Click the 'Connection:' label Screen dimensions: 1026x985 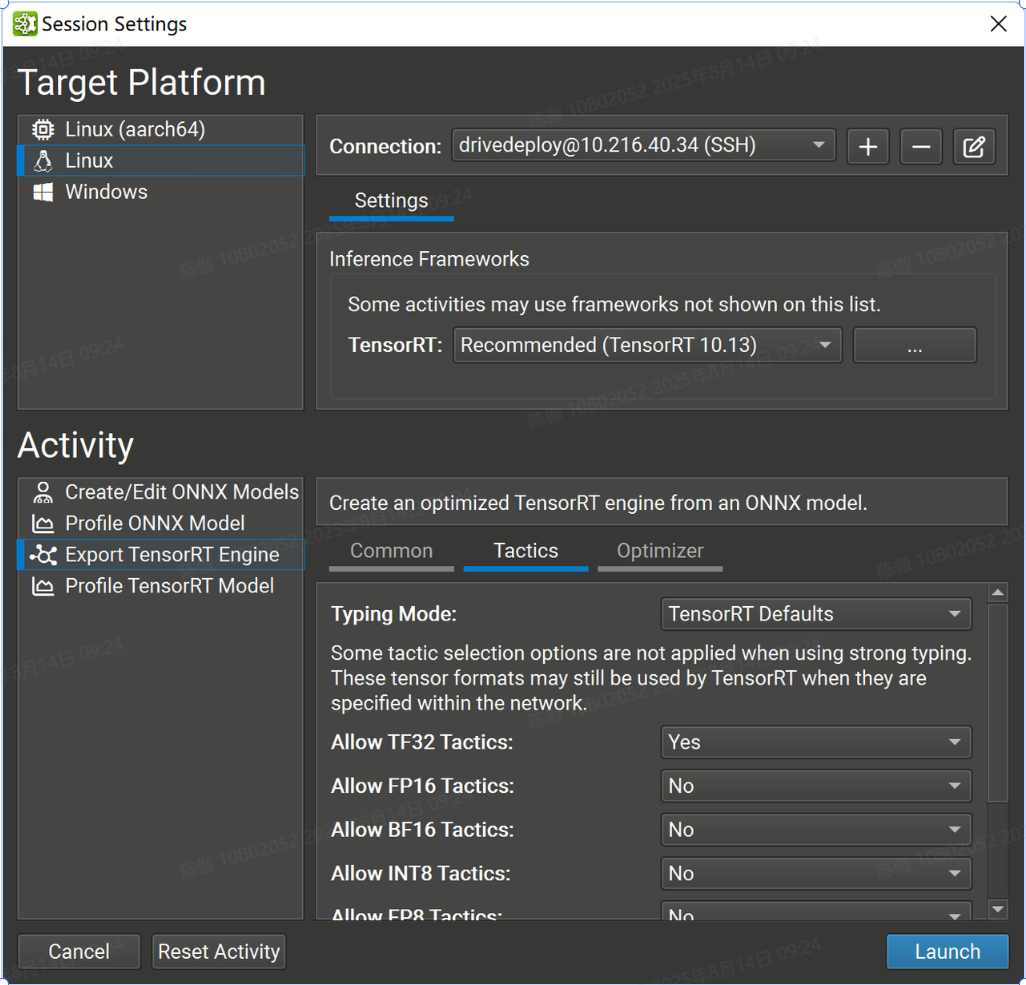(x=385, y=146)
